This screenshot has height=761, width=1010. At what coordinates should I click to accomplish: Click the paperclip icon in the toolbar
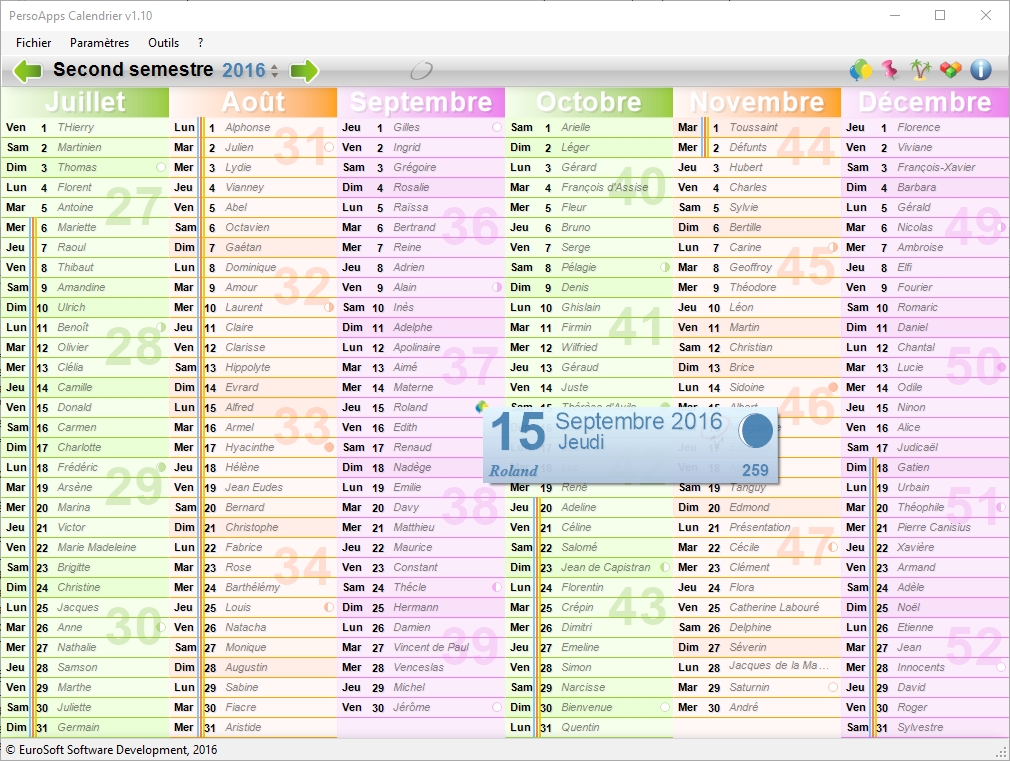(422, 70)
